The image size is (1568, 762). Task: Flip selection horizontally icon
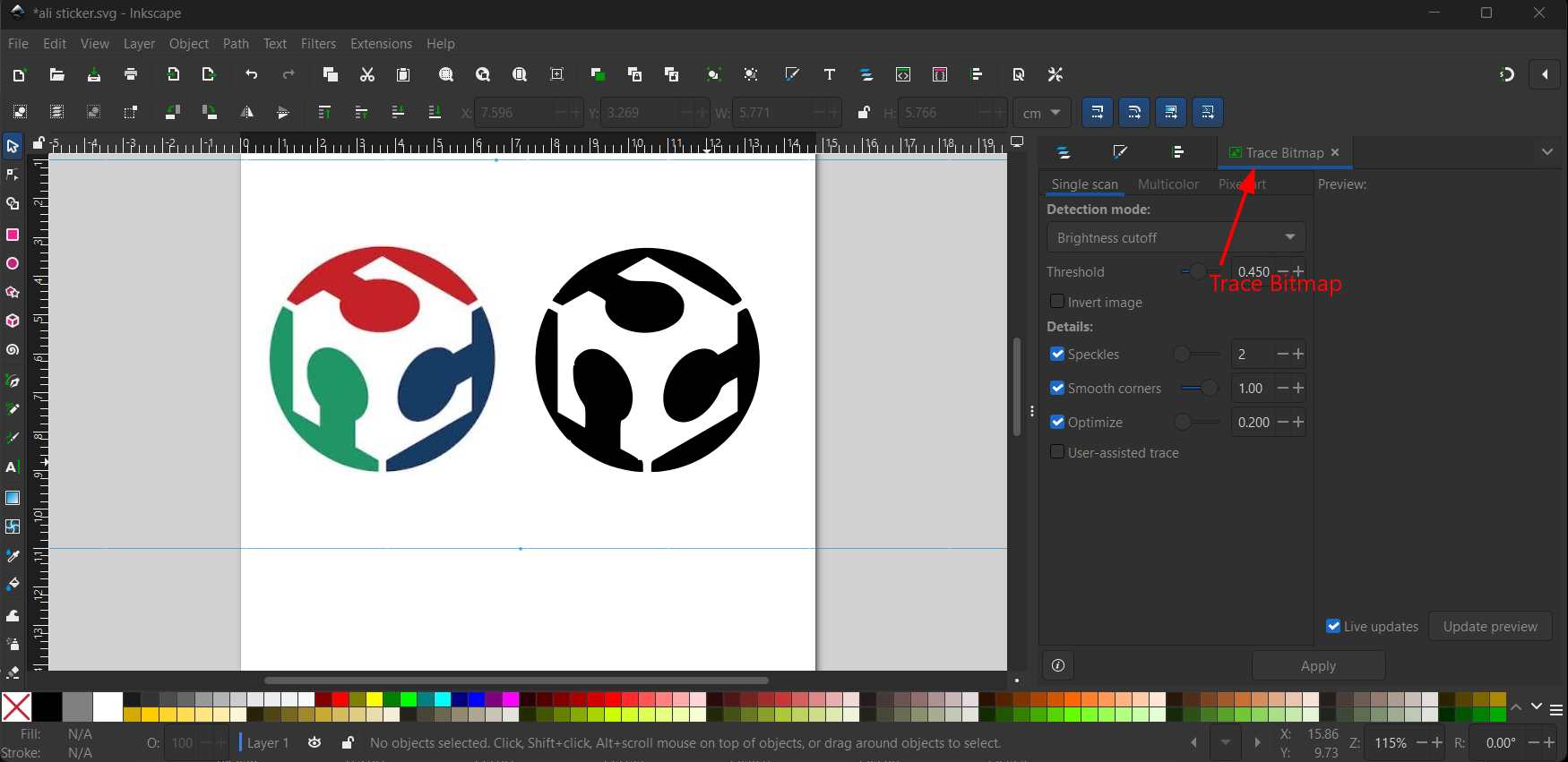point(246,113)
